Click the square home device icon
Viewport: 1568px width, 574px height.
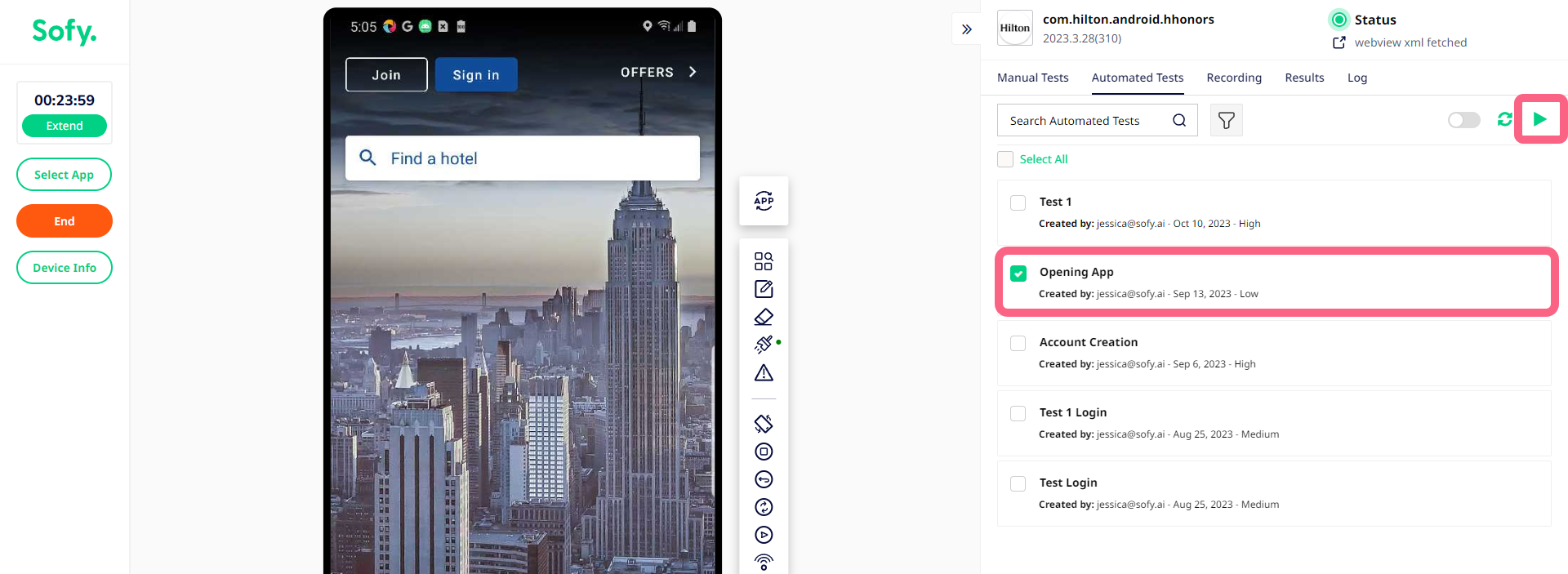[764, 452]
